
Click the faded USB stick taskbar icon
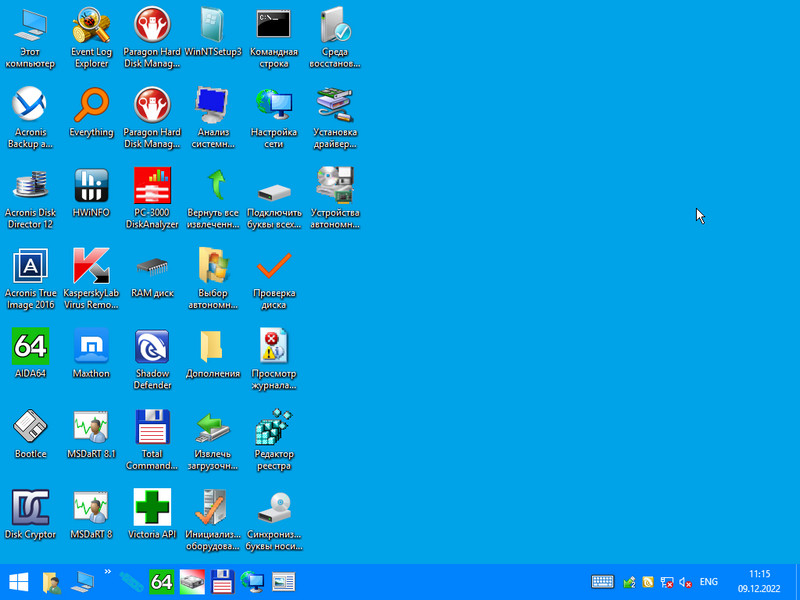pos(131,582)
